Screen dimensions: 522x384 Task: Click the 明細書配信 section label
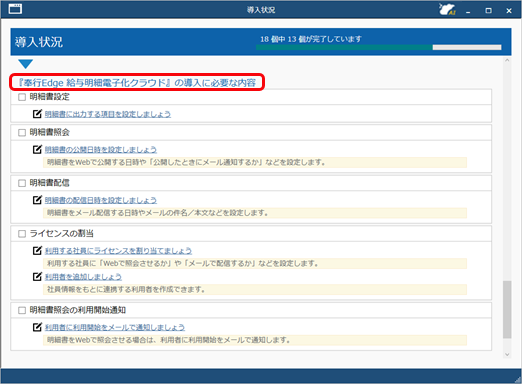(x=49, y=183)
